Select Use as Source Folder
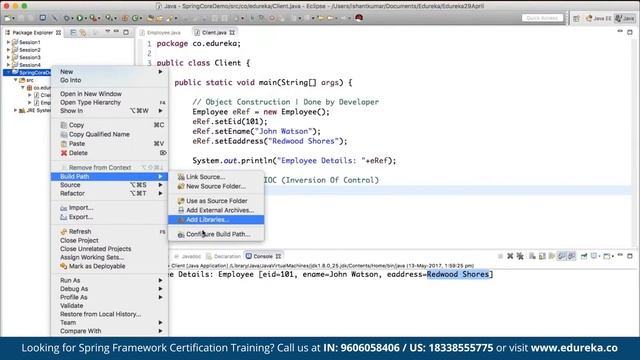Viewport: 640px width, 360px height. coord(216,201)
